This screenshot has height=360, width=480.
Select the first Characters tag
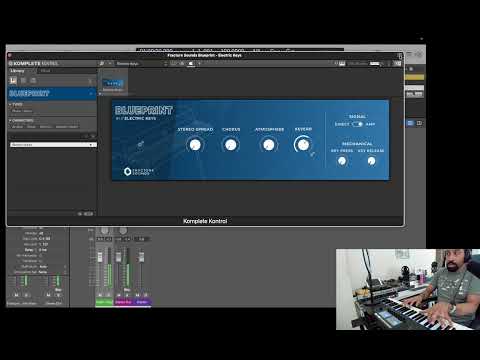click(x=17, y=127)
